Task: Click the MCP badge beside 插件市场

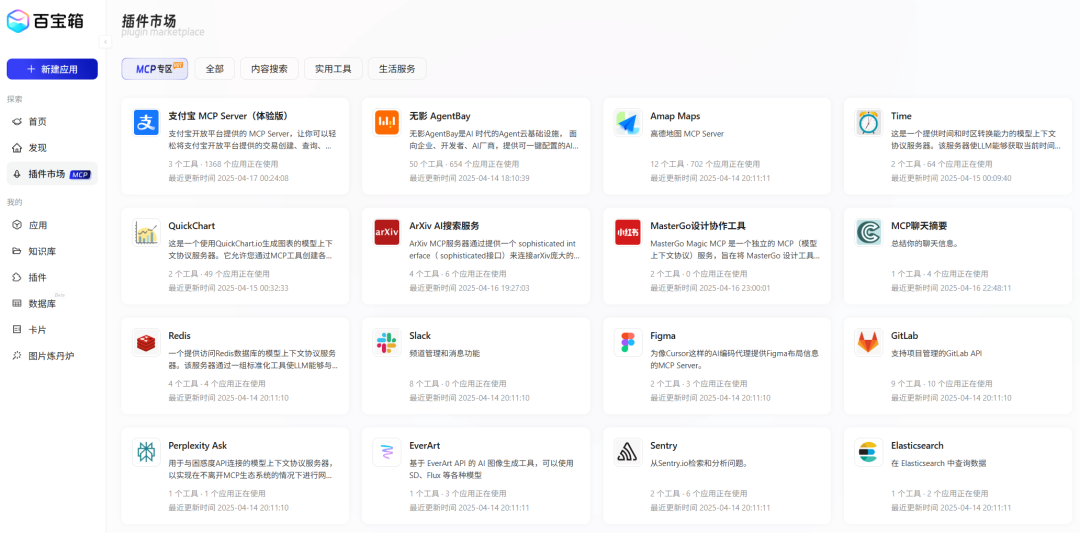Action: tap(81, 174)
